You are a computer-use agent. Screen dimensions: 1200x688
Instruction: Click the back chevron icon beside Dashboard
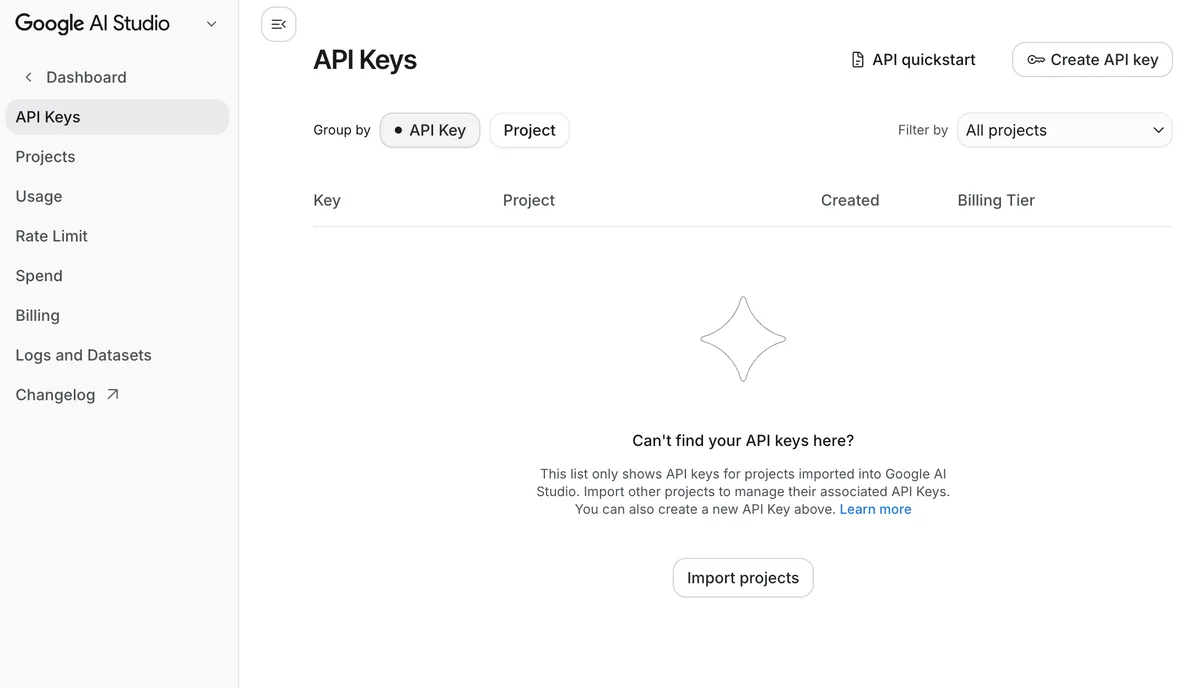click(28, 77)
